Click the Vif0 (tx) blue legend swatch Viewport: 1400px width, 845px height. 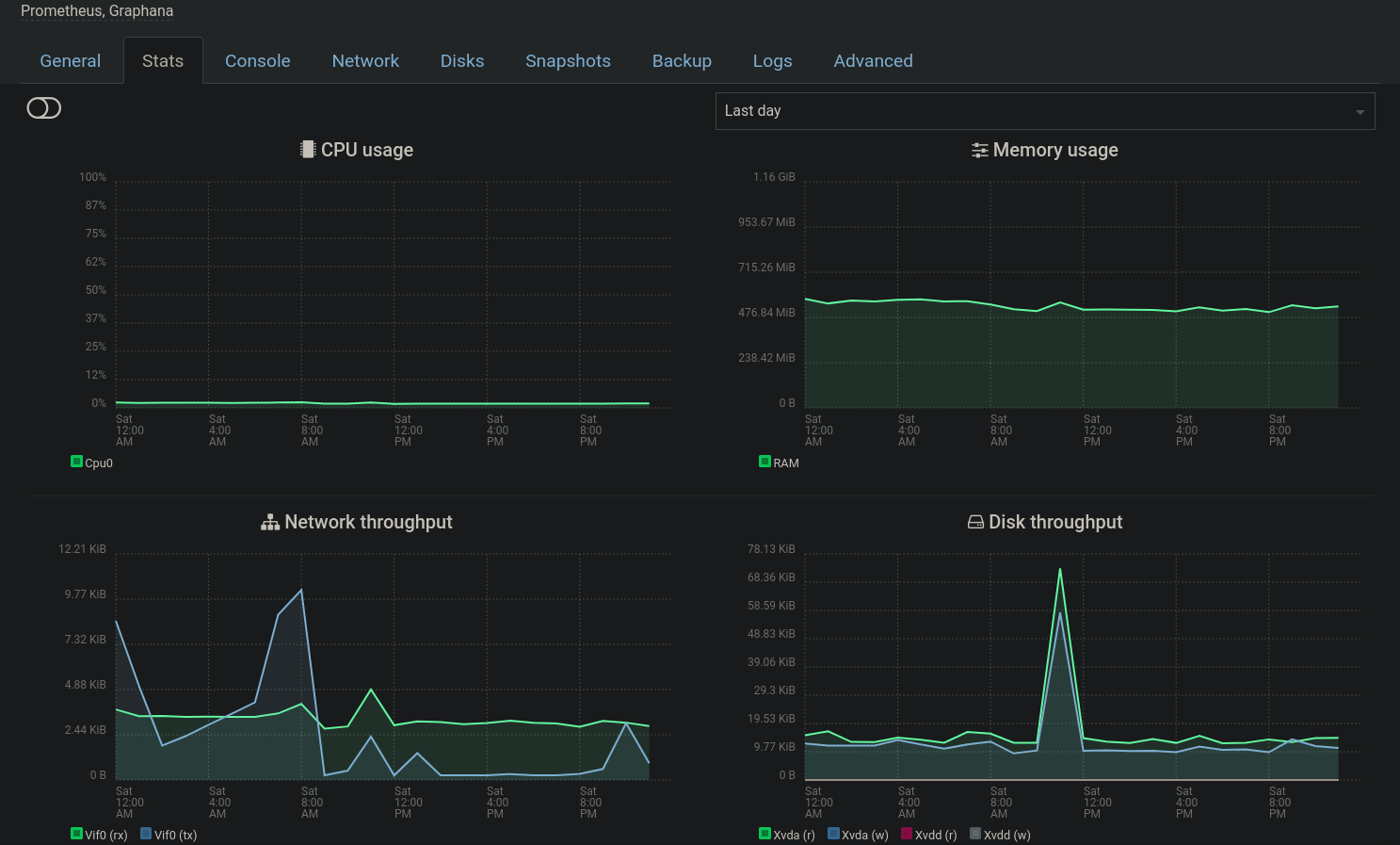click(x=146, y=834)
